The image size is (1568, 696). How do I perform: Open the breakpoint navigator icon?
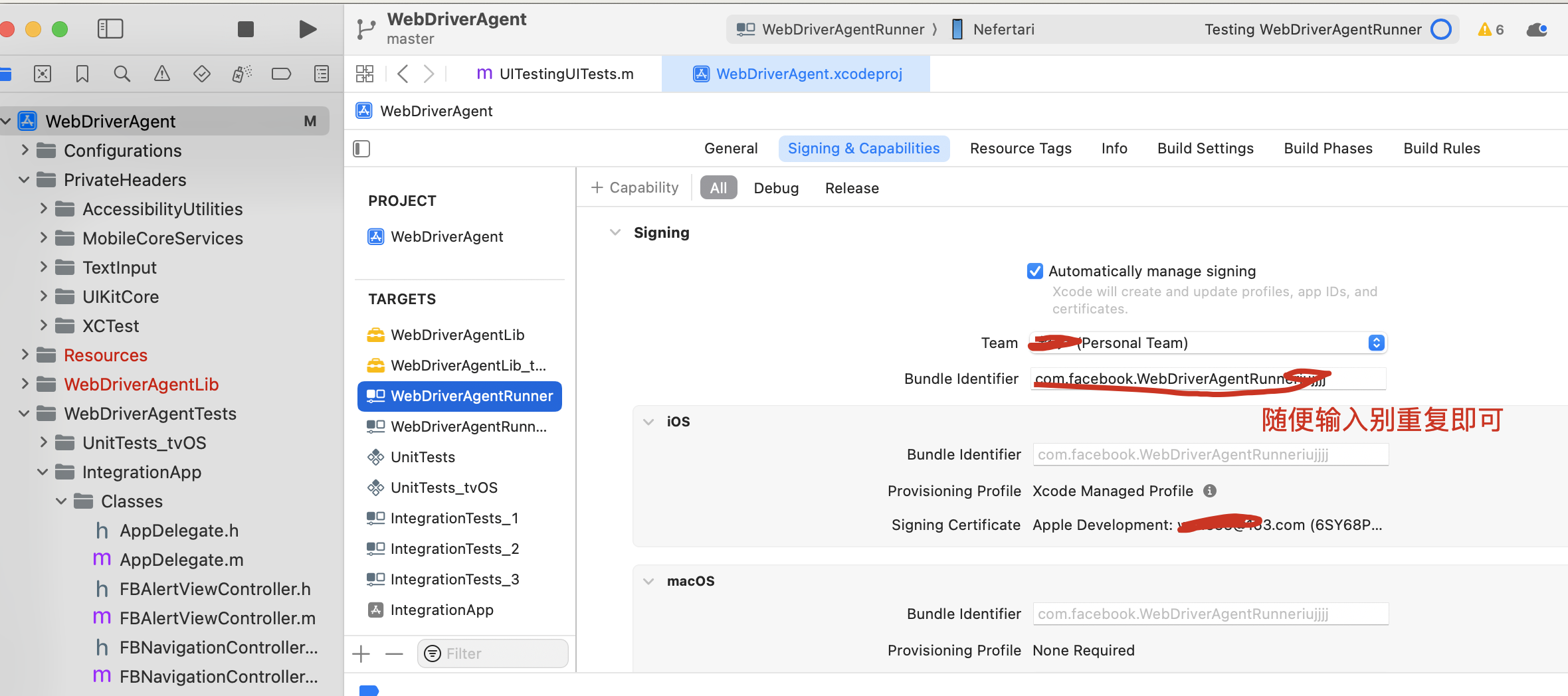click(x=282, y=74)
